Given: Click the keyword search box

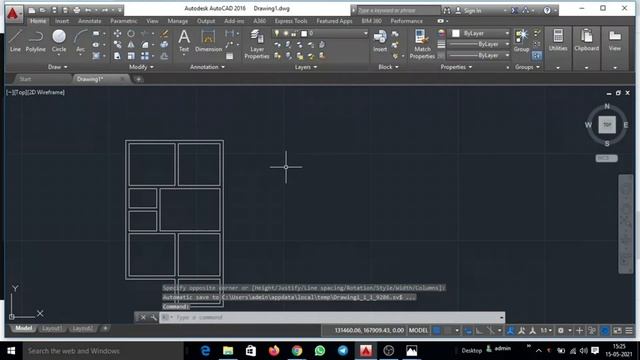Looking at the screenshot, I should pos(398,11).
